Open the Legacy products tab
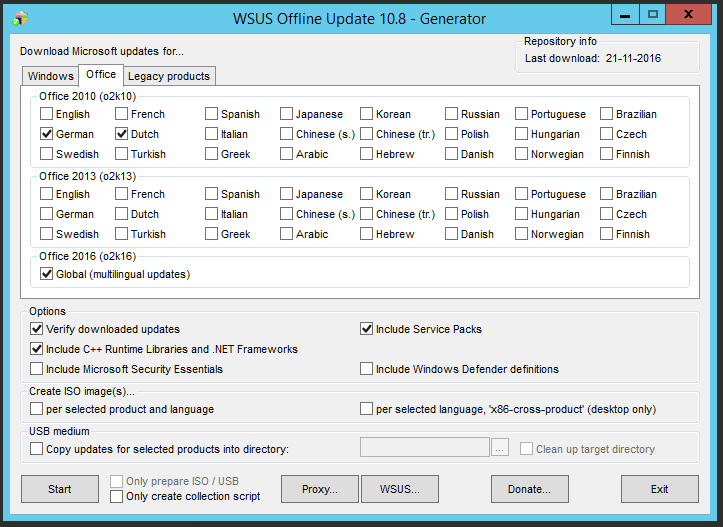Image resolution: width=723 pixels, height=527 pixels. click(x=168, y=76)
